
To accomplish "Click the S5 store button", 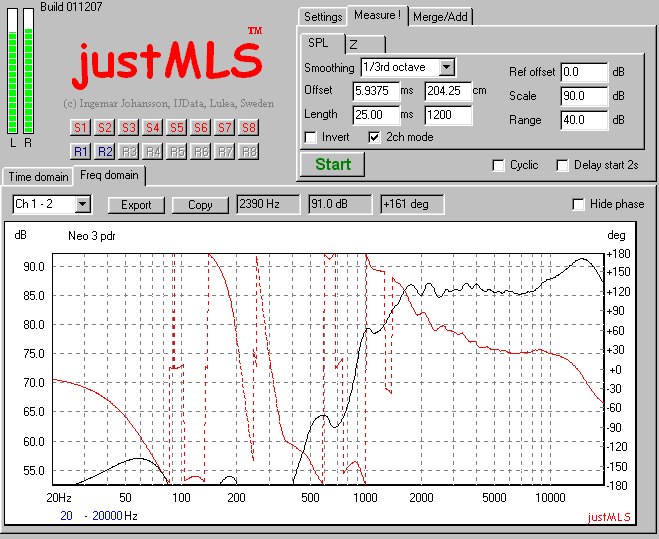I will point(177,127).
